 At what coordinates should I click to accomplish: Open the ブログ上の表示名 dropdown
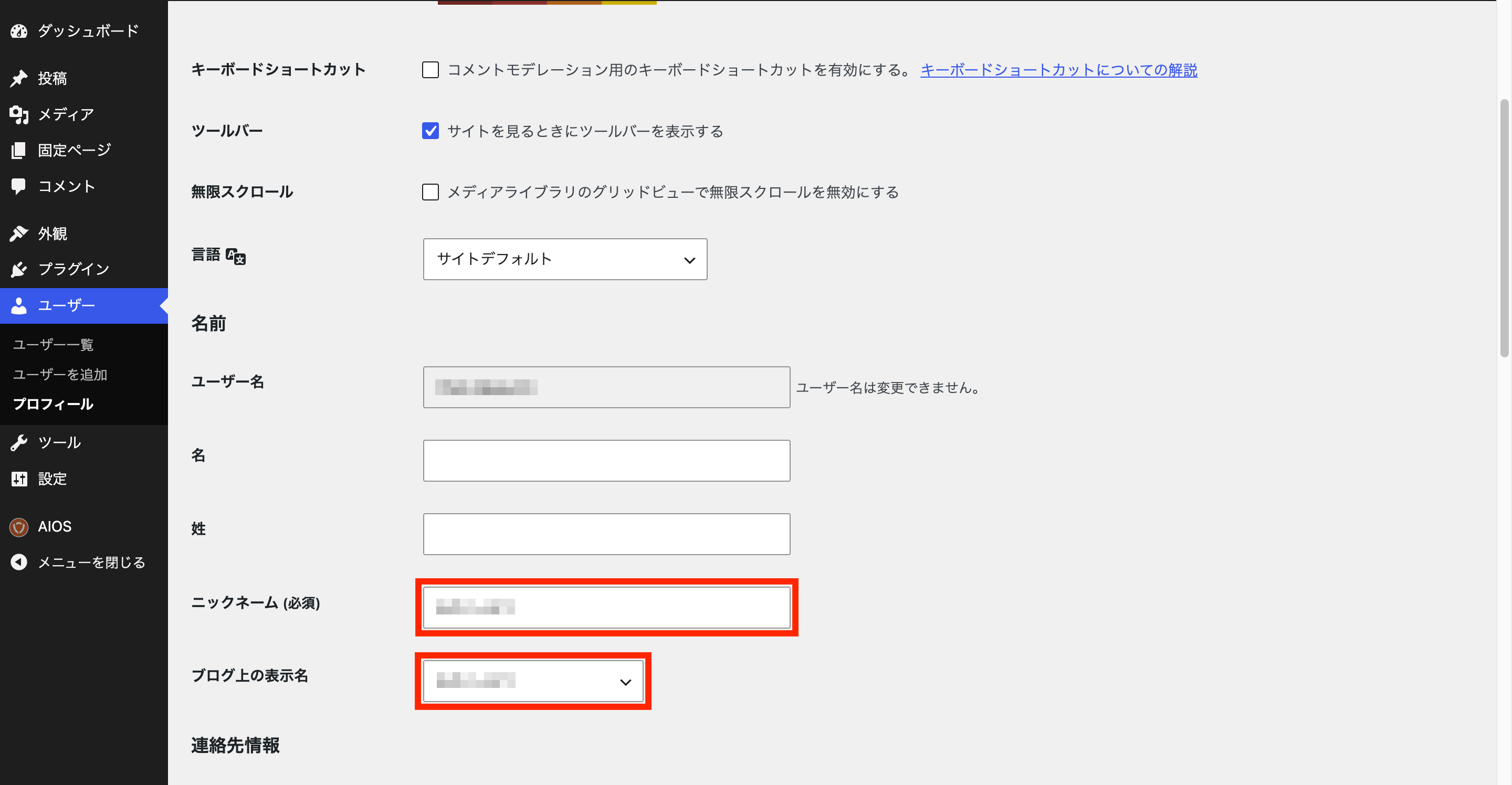pyautogui.click(x=533, y=681)
